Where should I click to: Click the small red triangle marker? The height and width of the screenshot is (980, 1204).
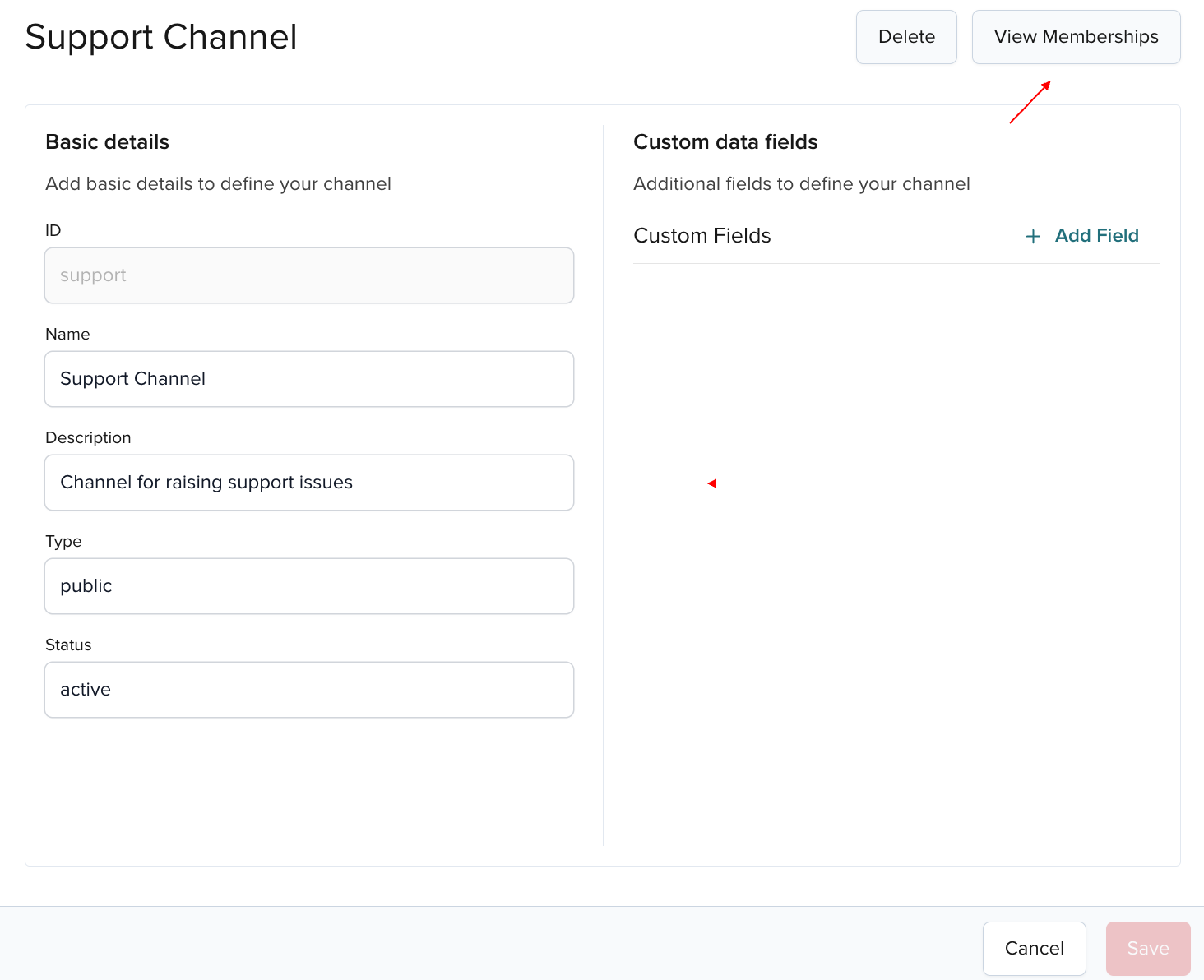(712, 483)
